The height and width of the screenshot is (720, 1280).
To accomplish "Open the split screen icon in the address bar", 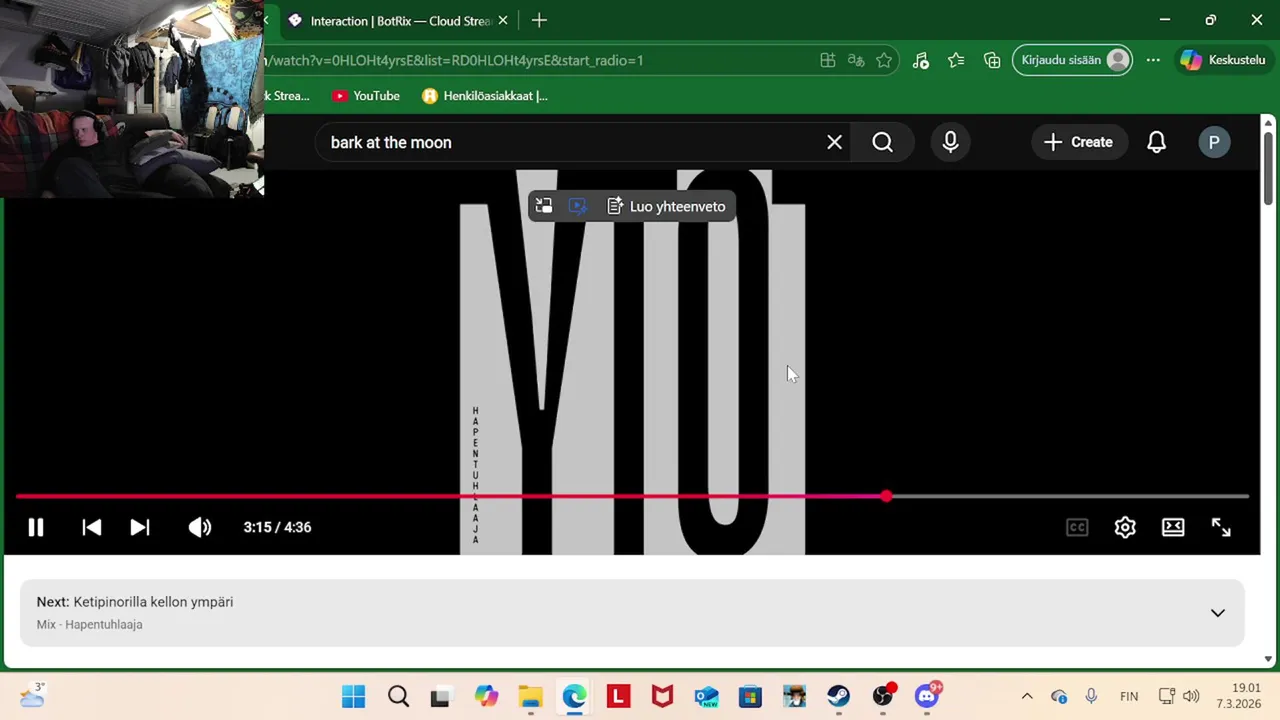I will [x=828, y=60].
